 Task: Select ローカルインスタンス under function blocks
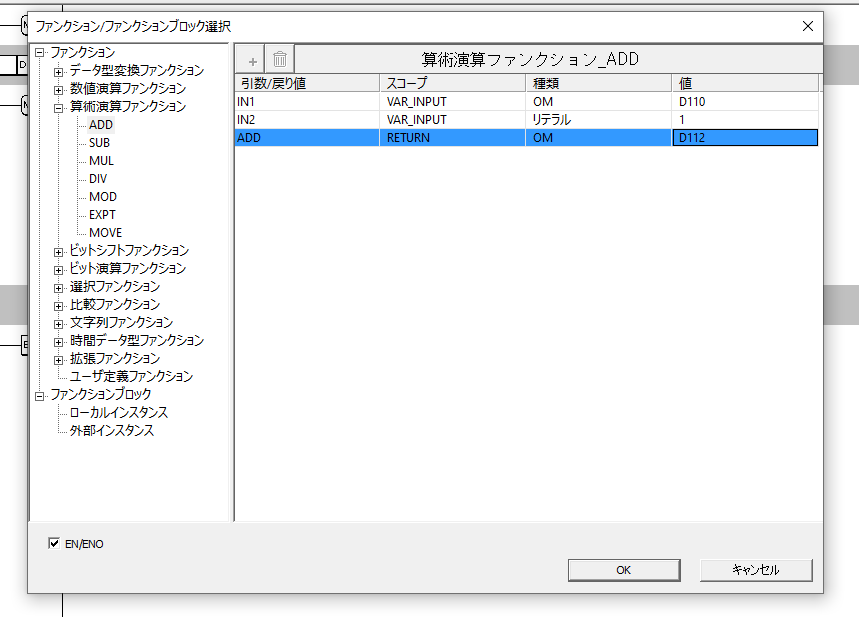click(x=119, y=413)
